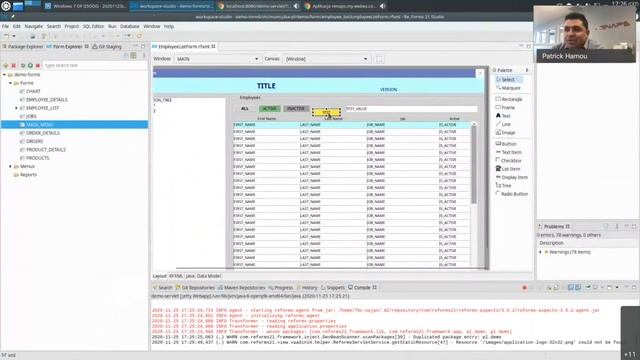
Task: Select the Display Item palette entry
Action: [x=512, y=177]
